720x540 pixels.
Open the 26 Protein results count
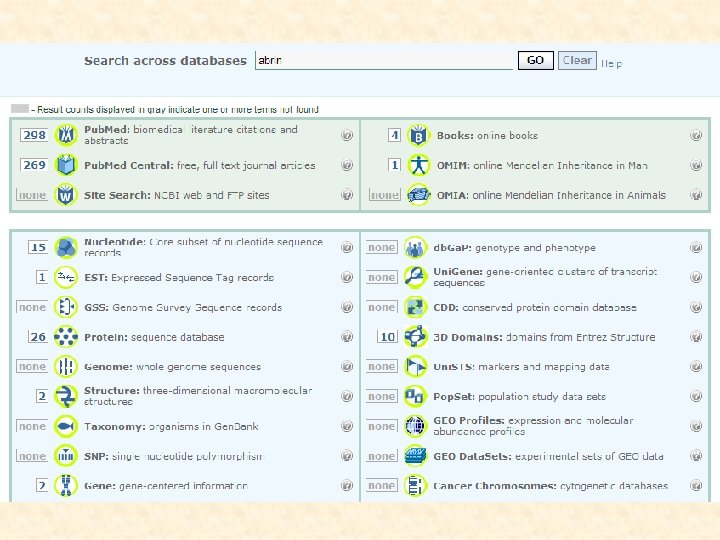(38, 337)
